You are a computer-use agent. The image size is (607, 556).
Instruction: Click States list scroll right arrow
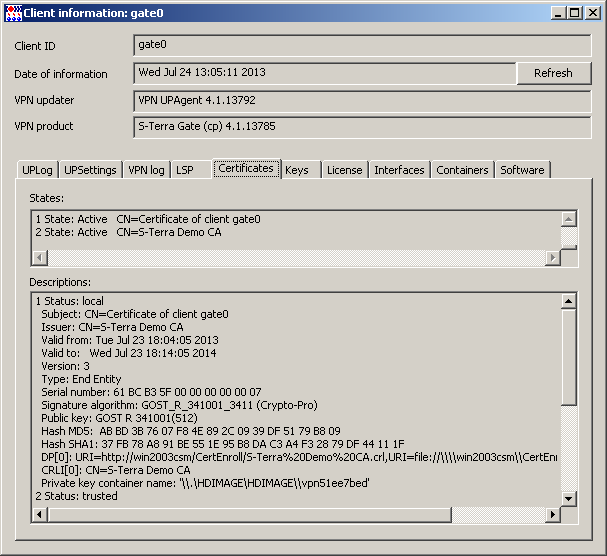[553, 257]
